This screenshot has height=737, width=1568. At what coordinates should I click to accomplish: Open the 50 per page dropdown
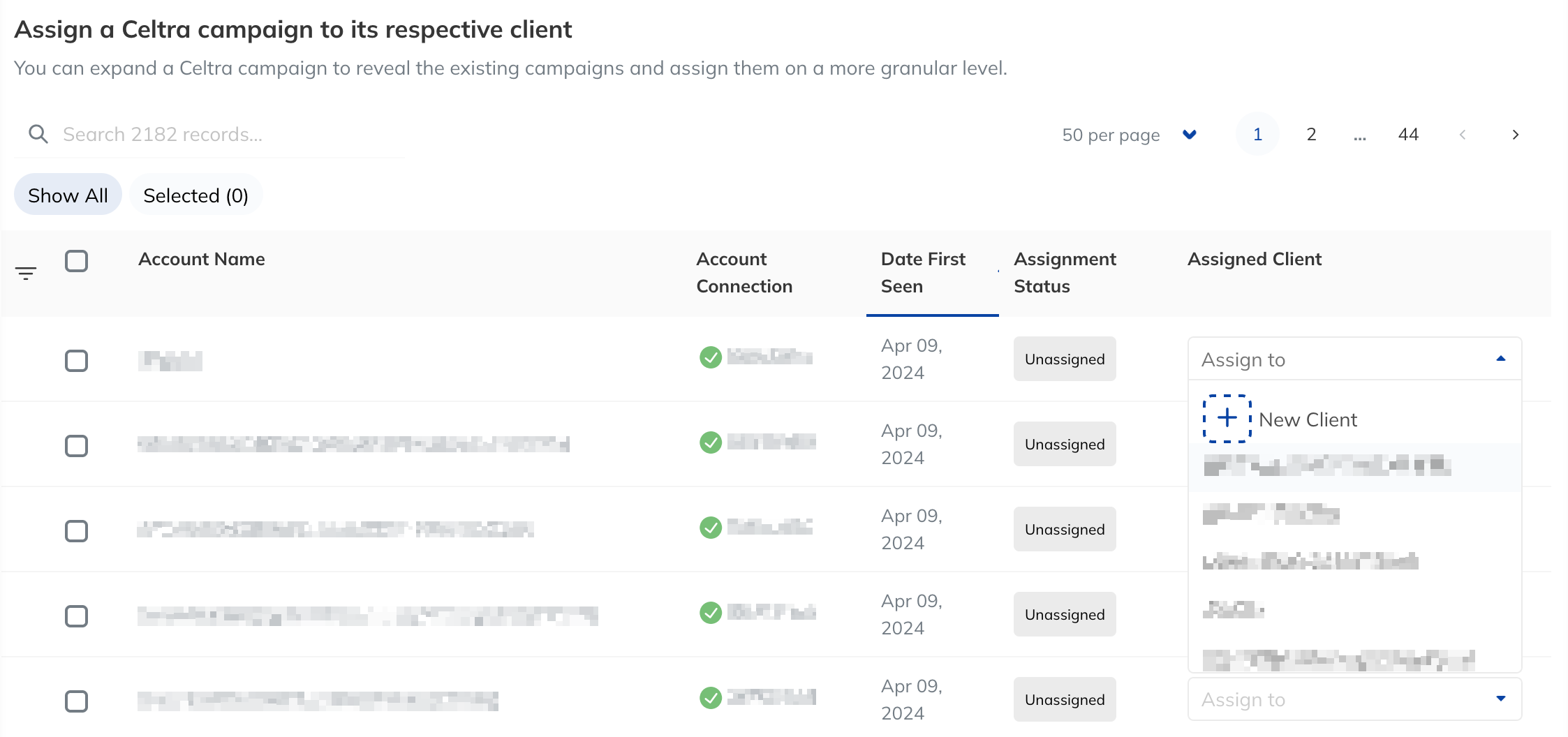click(1130, 135)
